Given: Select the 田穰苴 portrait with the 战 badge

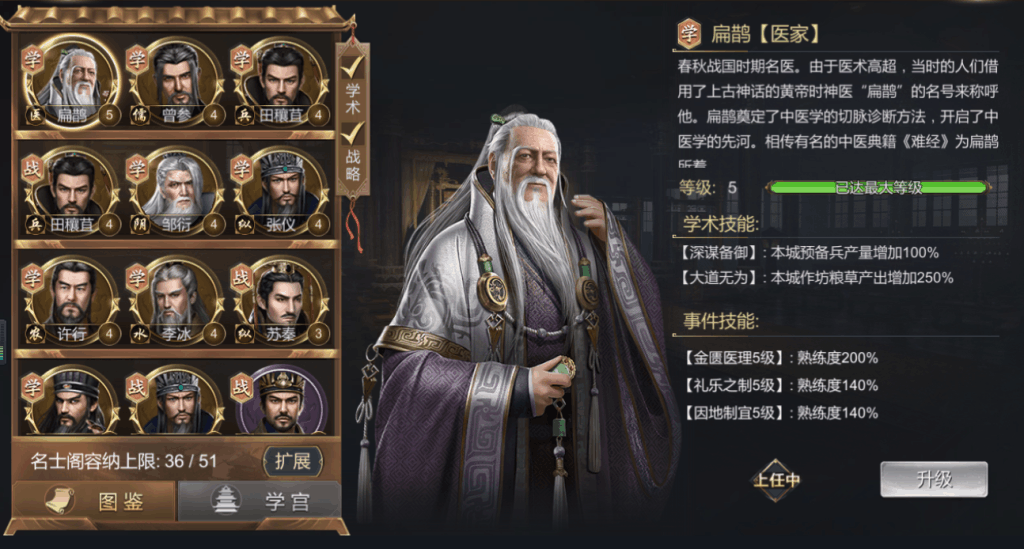Looking at the screenshot, I should 72,193.
